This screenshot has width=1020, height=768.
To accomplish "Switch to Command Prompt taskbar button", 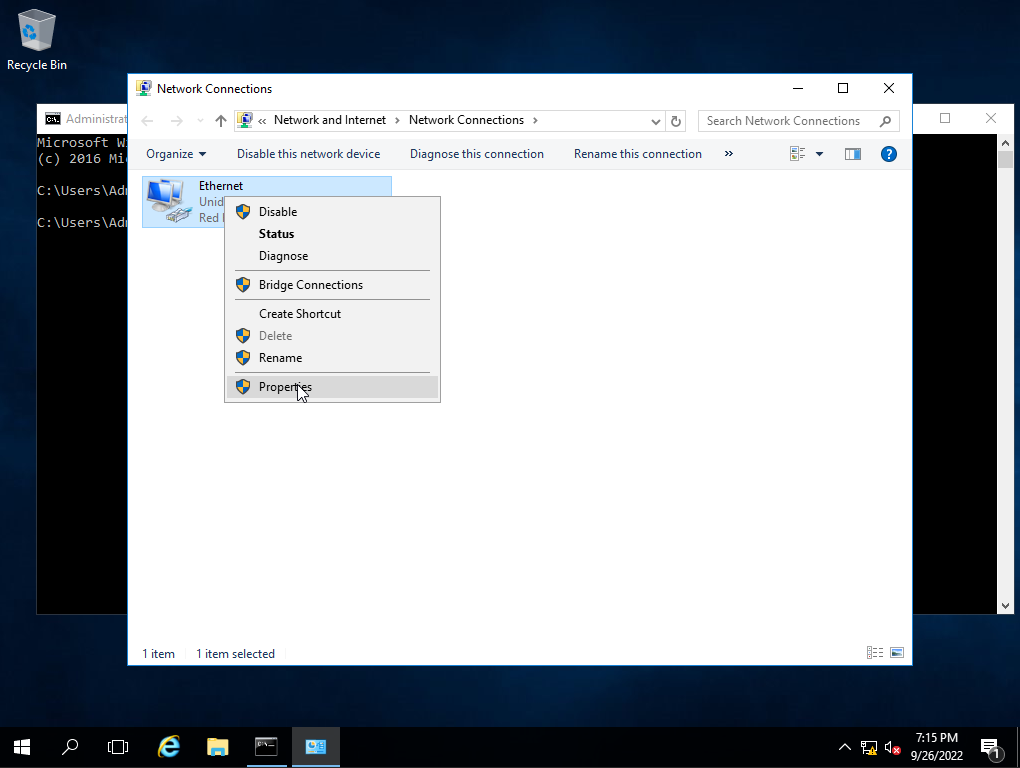I will 266,748.
